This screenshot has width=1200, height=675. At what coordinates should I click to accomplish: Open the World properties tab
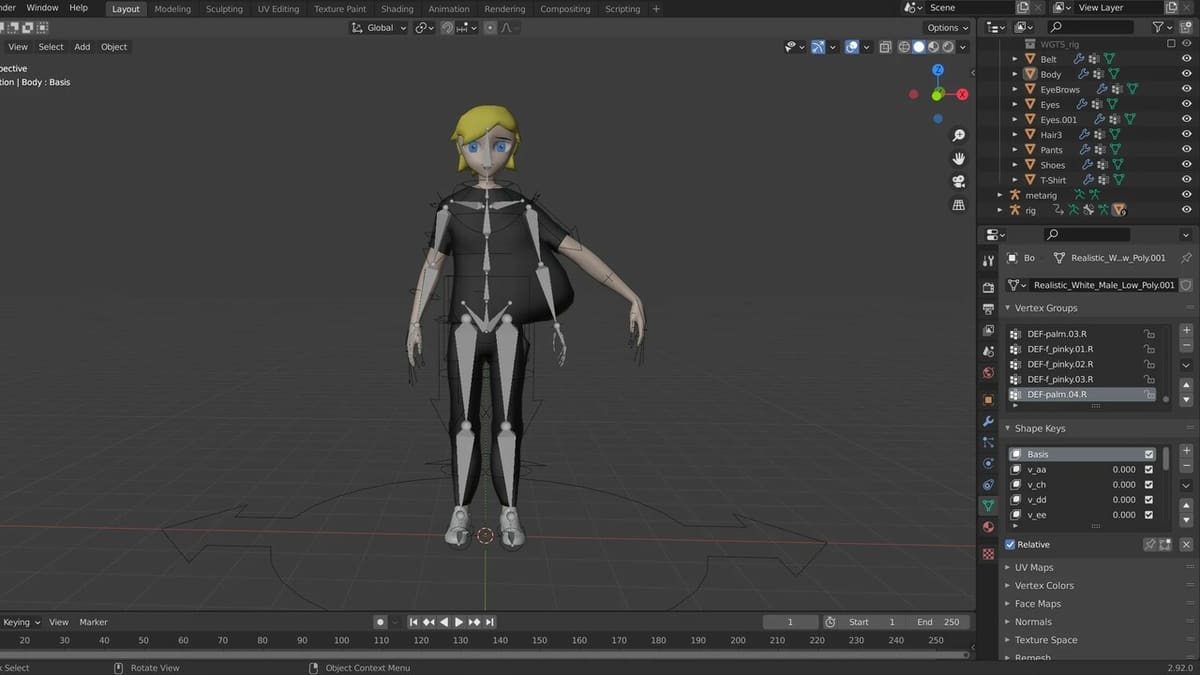(x=988, y=373)
